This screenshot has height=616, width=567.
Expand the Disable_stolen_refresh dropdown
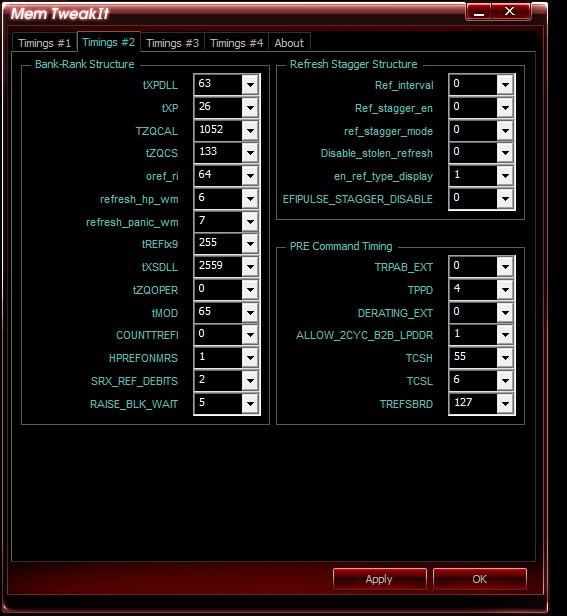[505, 152]
